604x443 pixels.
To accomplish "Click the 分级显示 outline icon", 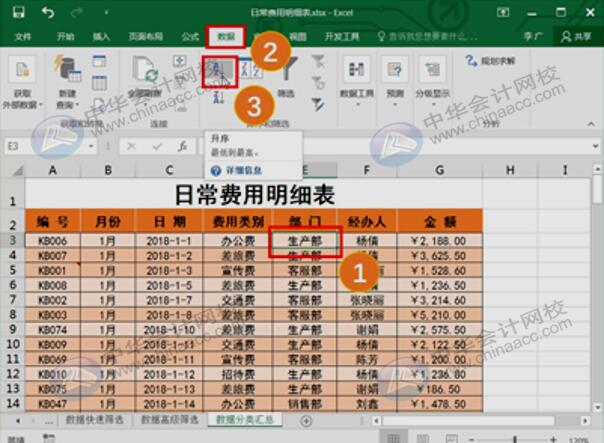I will [433, 69].
